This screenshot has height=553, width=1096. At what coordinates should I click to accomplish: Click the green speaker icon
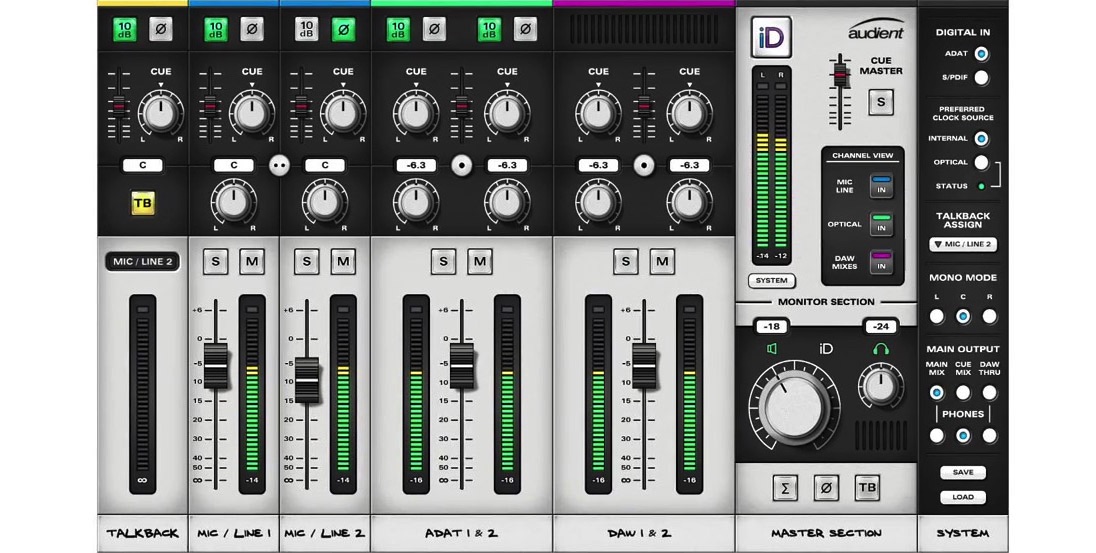(772, 348)
